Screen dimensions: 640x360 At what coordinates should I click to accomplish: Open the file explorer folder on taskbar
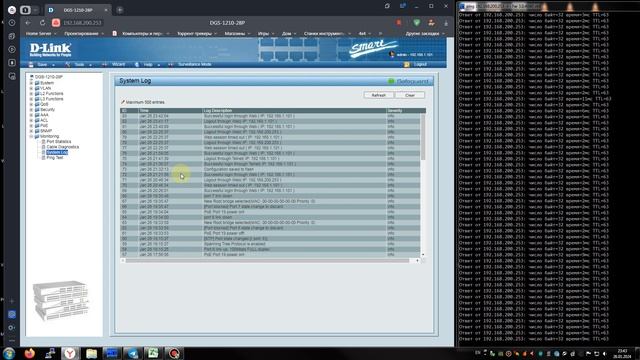click(91, 353)
